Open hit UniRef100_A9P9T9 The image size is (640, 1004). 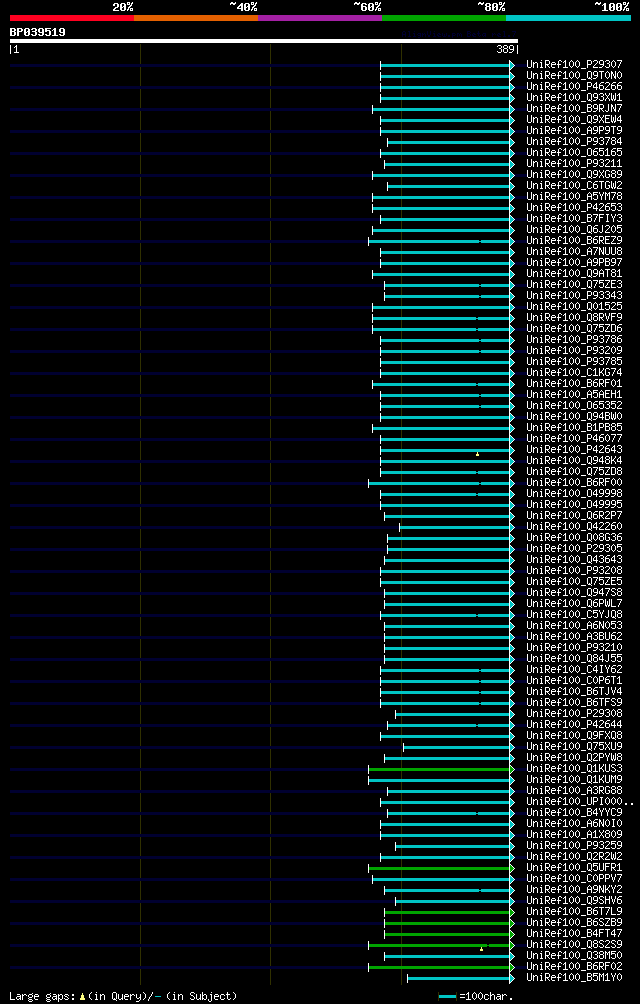pos(574,131)
